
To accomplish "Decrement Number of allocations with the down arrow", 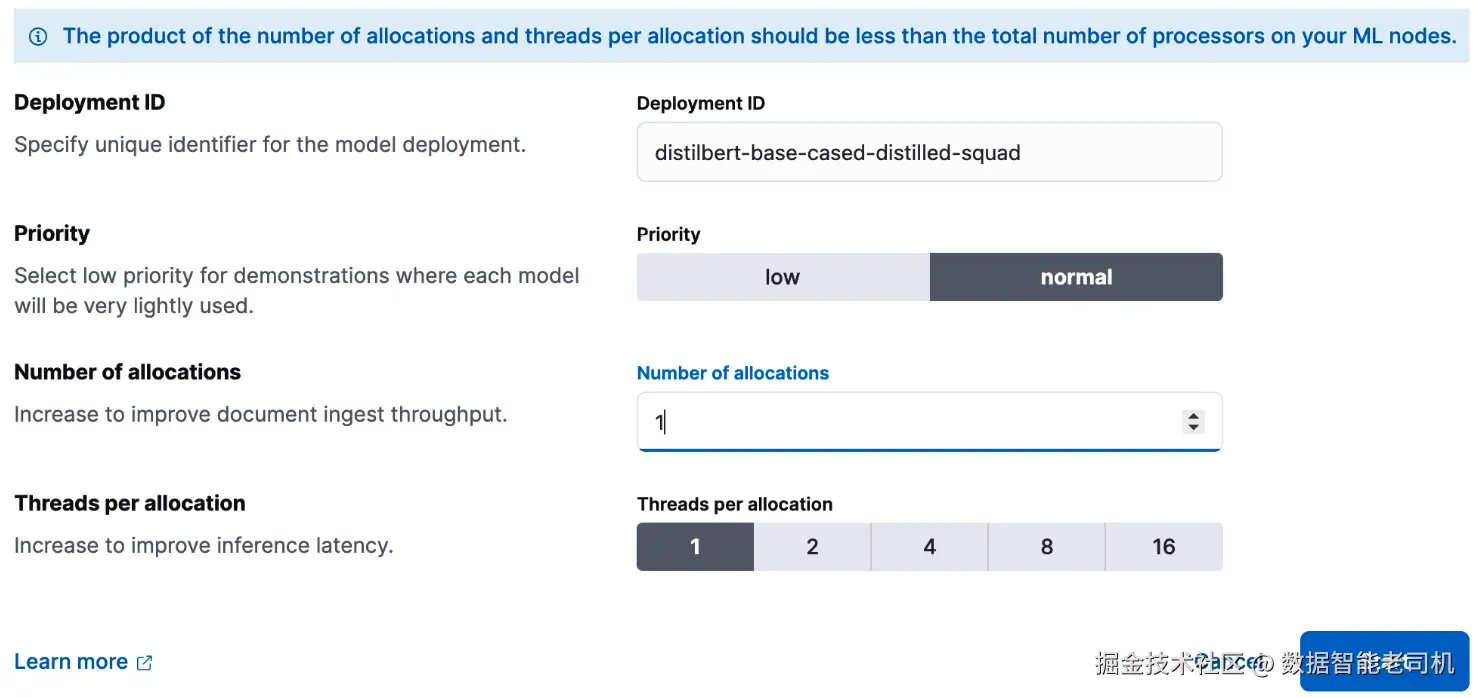I will pos(1192,428).
